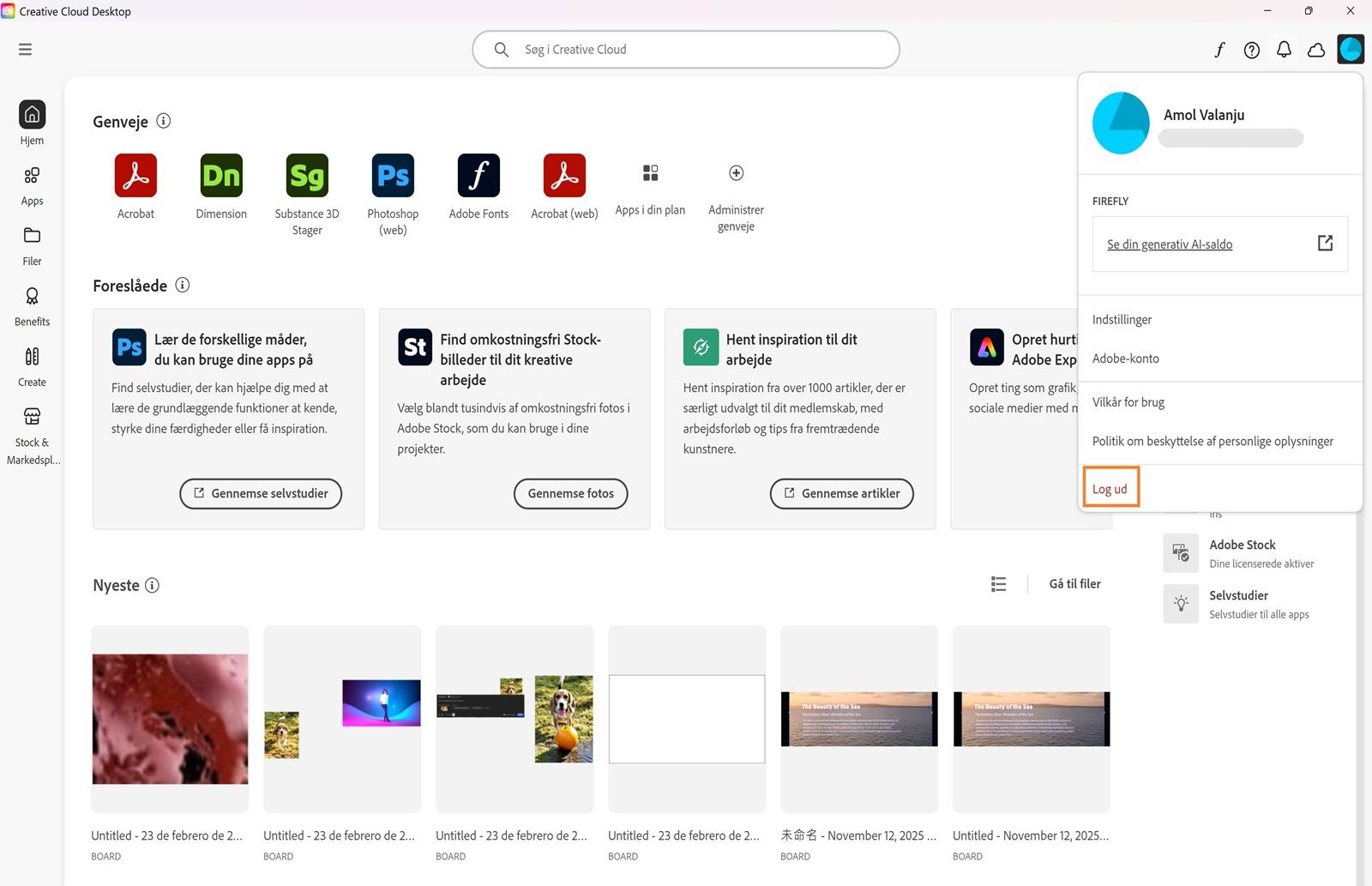Click the fonts icon in the header

point(1219,50)
